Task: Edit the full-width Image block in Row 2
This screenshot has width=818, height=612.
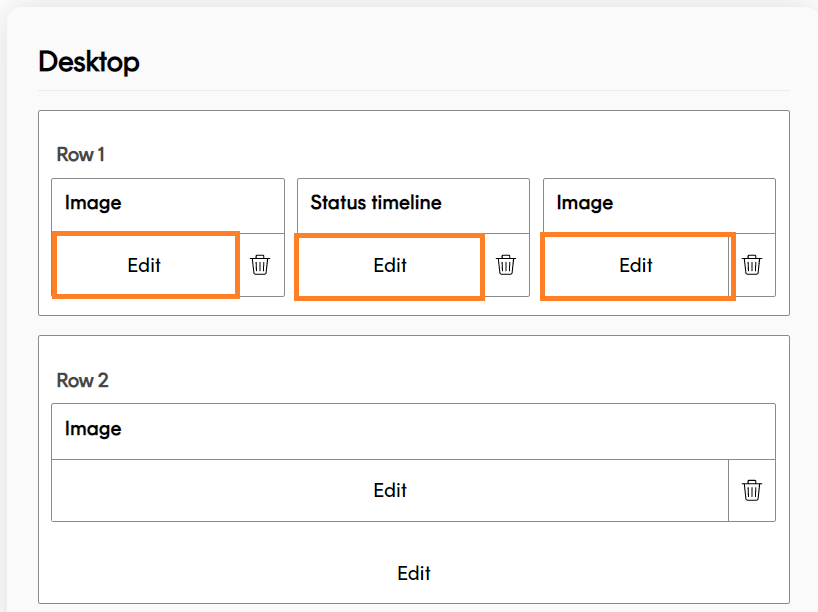Action: [x=390, y=490]
